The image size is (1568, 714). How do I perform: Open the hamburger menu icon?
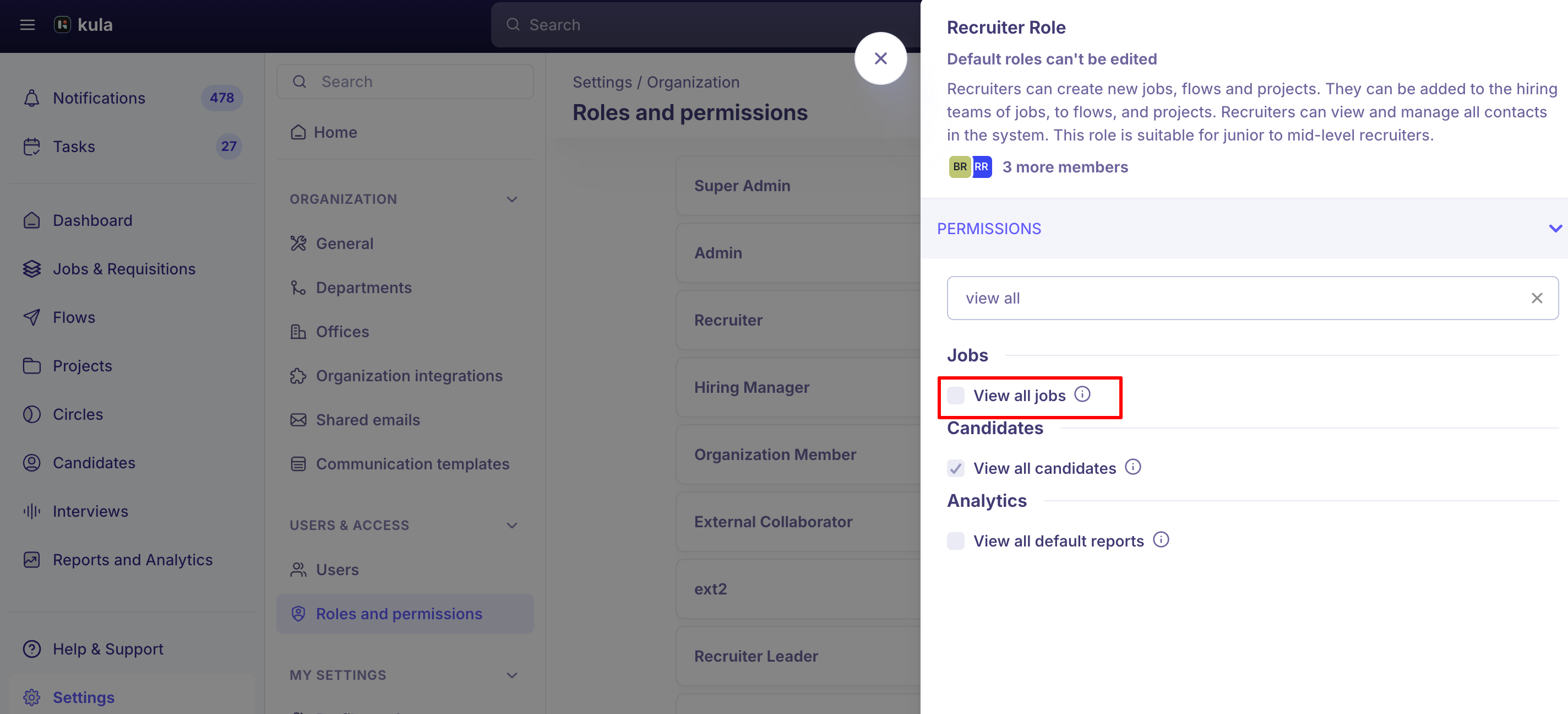click(x=28, y=25)
